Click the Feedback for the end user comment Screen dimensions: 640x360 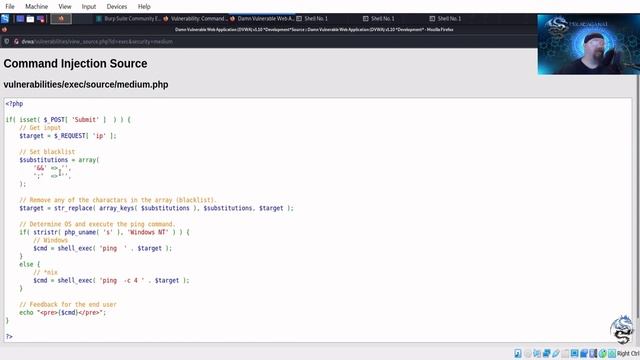pos(68,304)
